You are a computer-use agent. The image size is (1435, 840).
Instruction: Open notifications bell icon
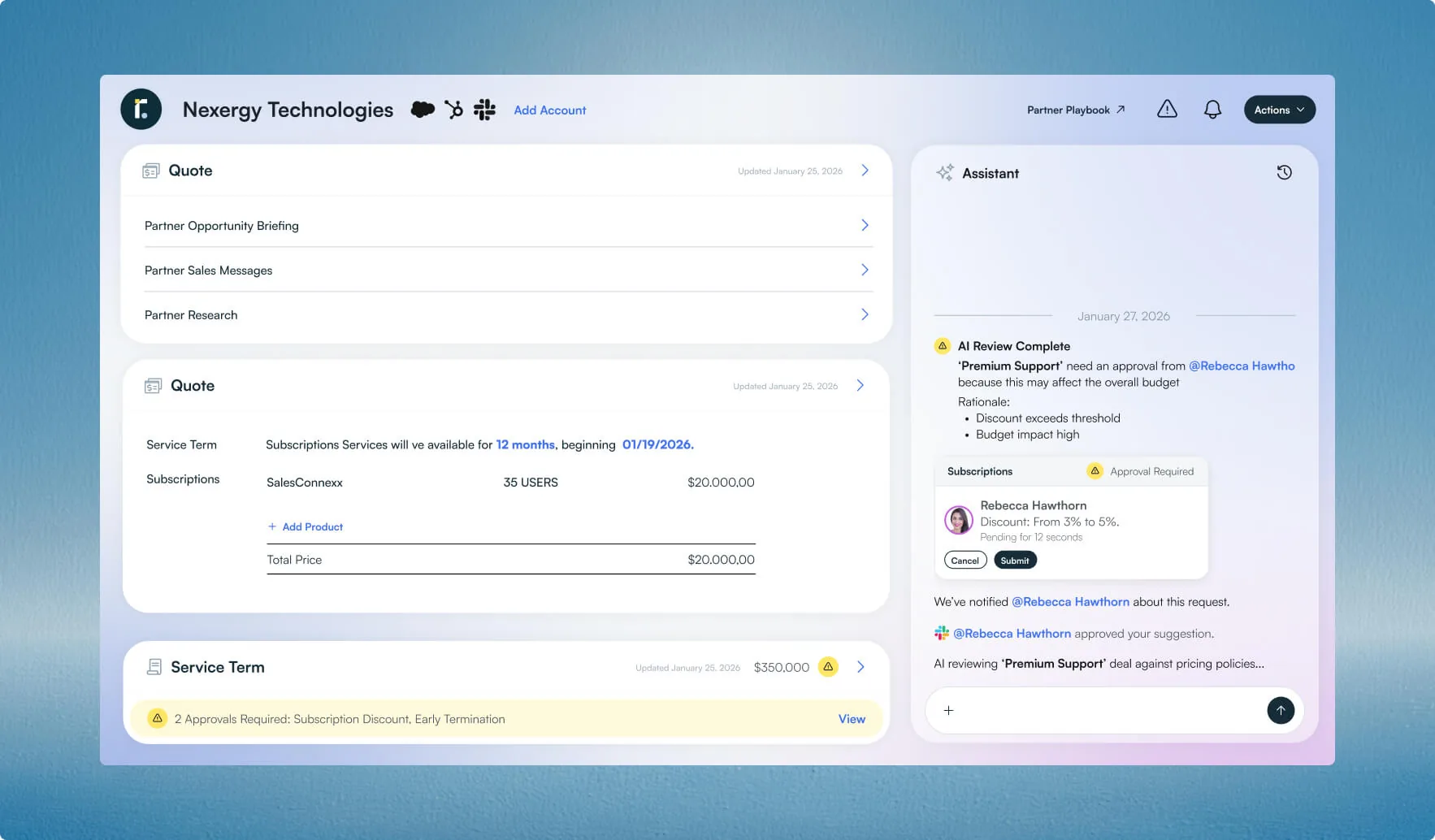point(1212,110)
